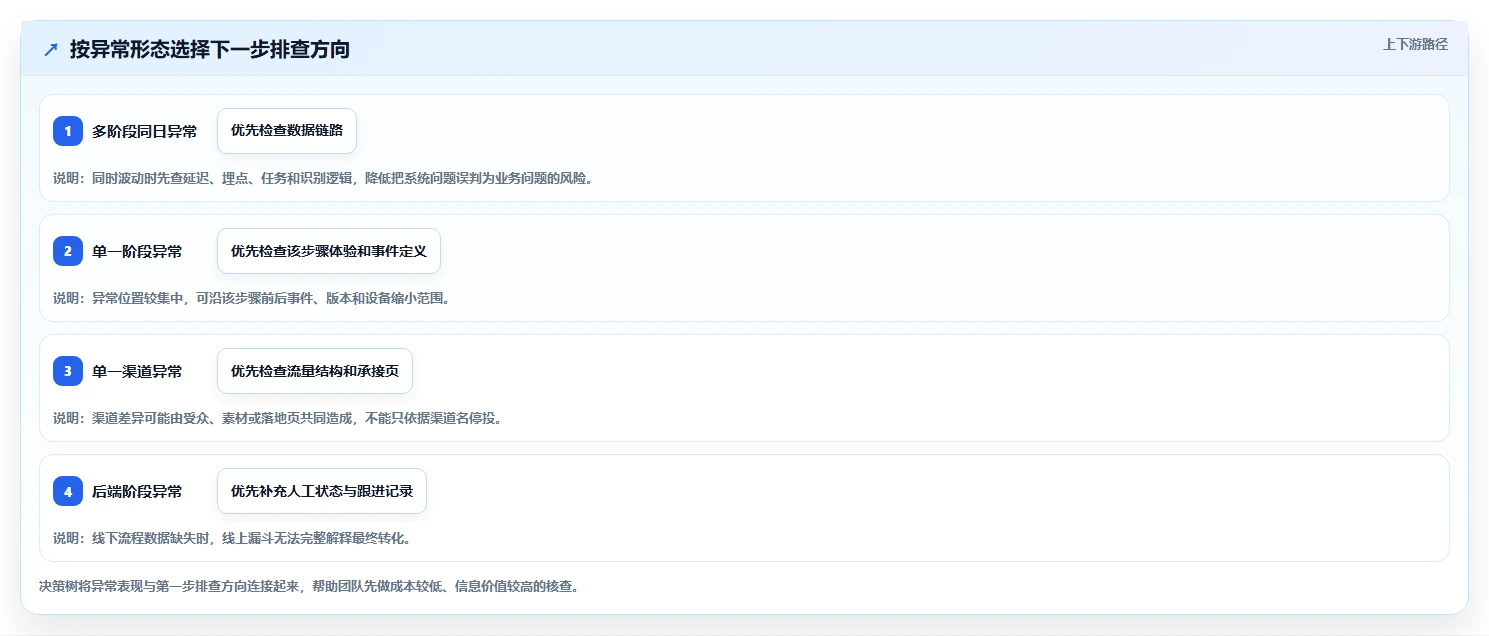Click the description starting 异常位置较集中

[x=252, y=298]
